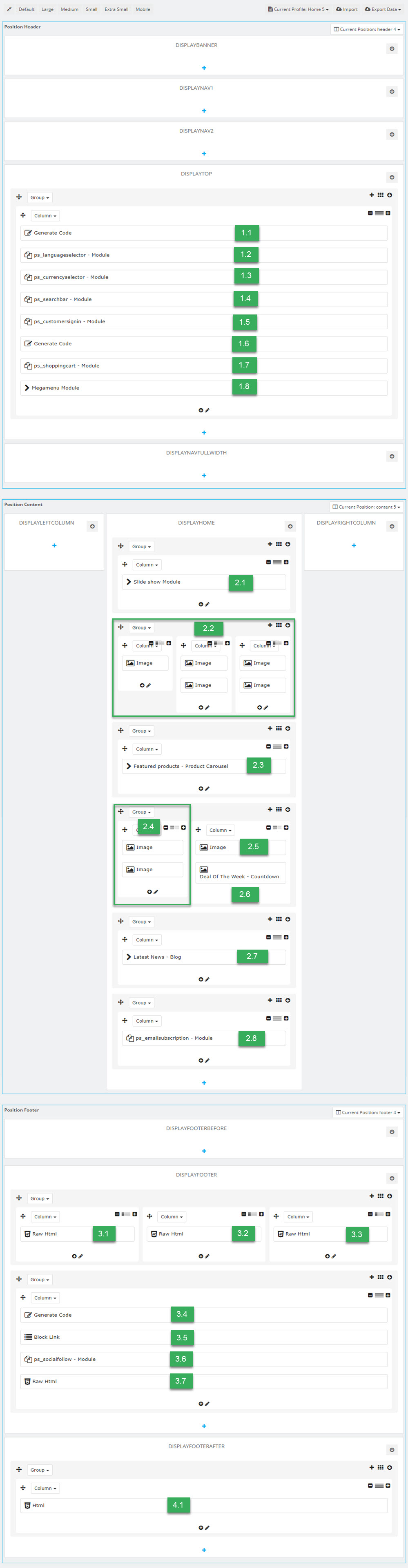Click the move handle of DISPLAYTOP Group

[19, 197]
